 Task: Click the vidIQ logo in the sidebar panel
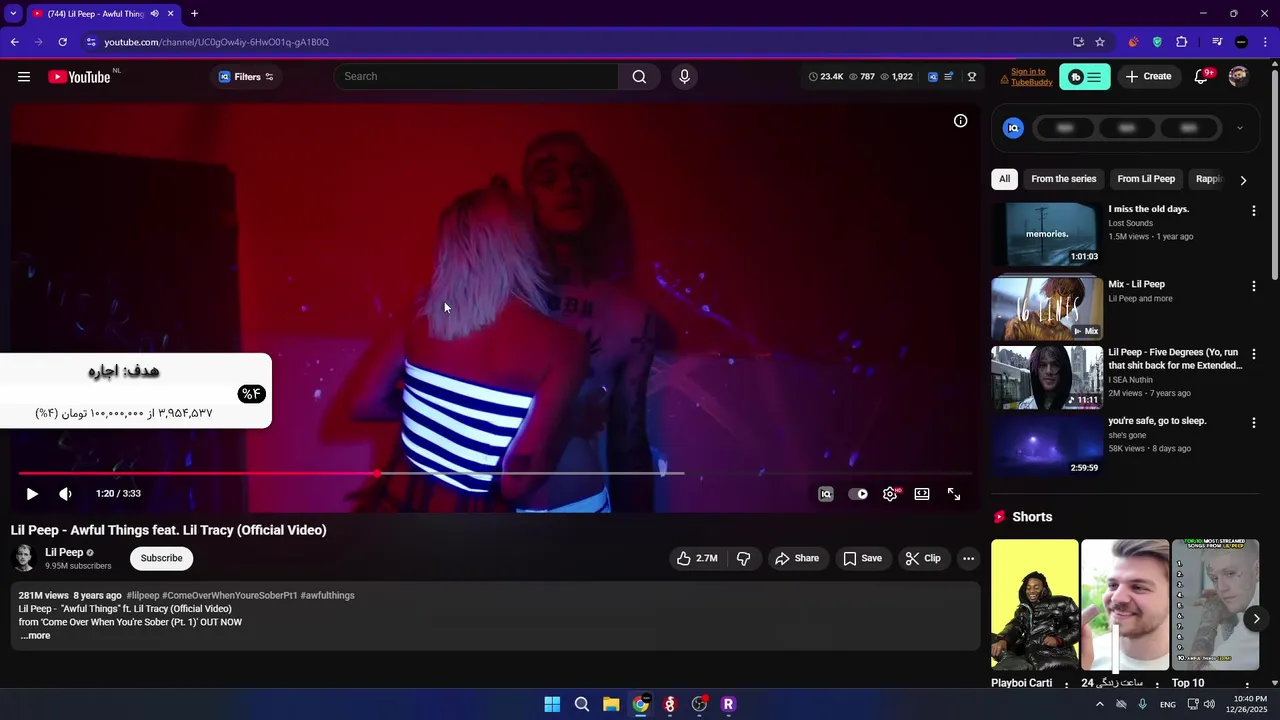(1014, 128)
